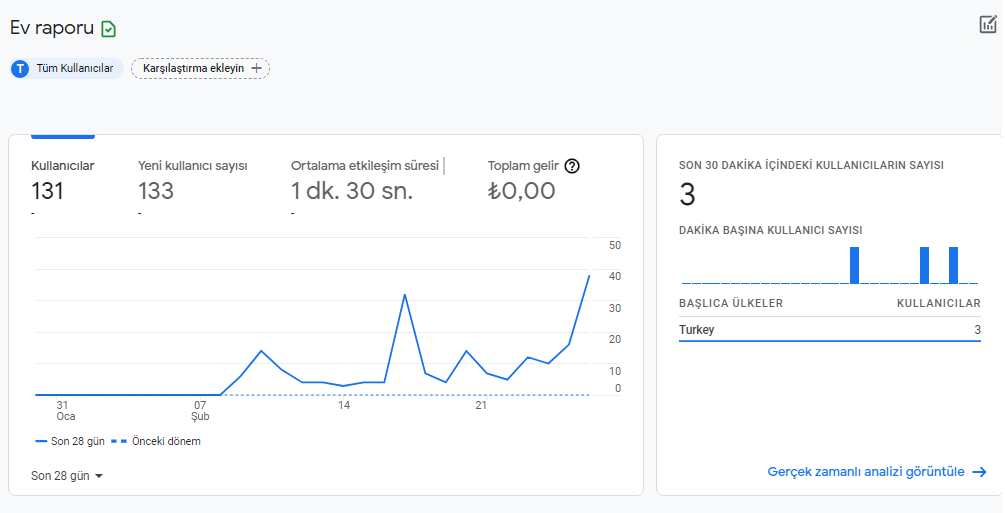The width and height of the screenshot is (1005, 513).
Task: Click the Son 28 gün legend entry
Action: click(70, 441)
